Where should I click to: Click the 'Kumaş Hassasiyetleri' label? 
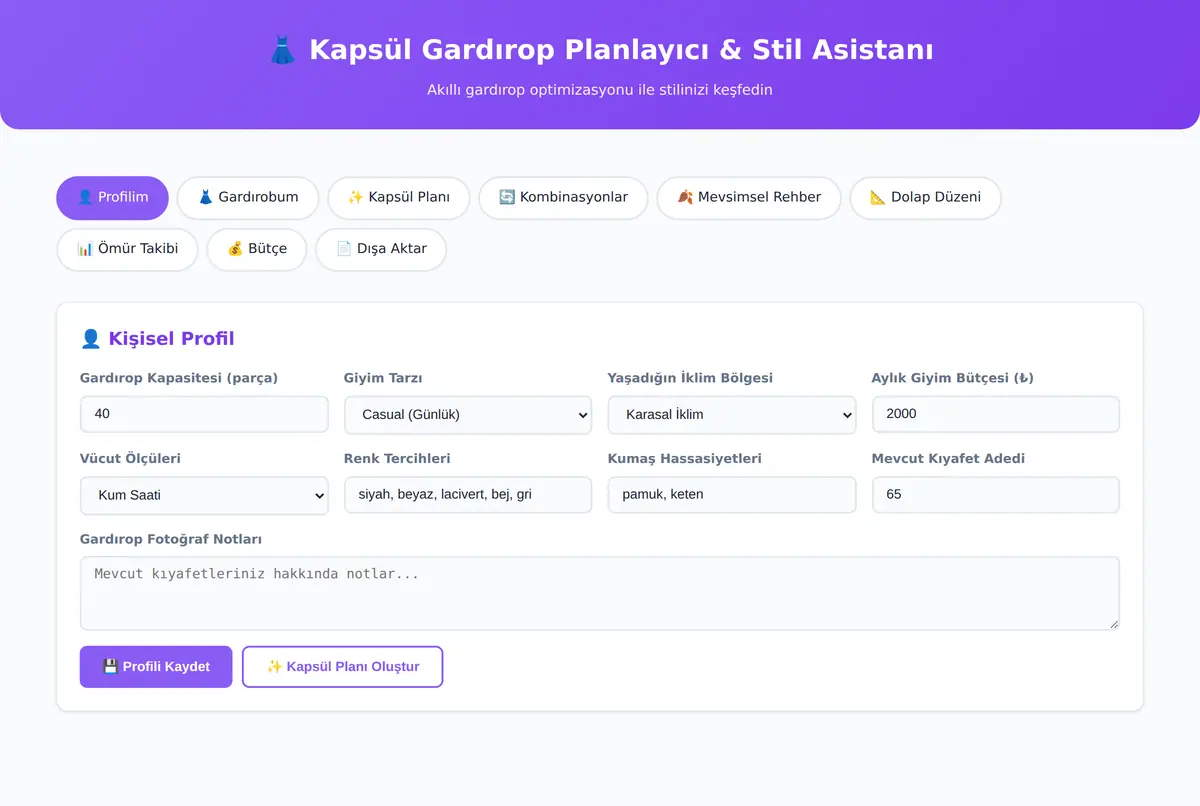coord(685,459)
